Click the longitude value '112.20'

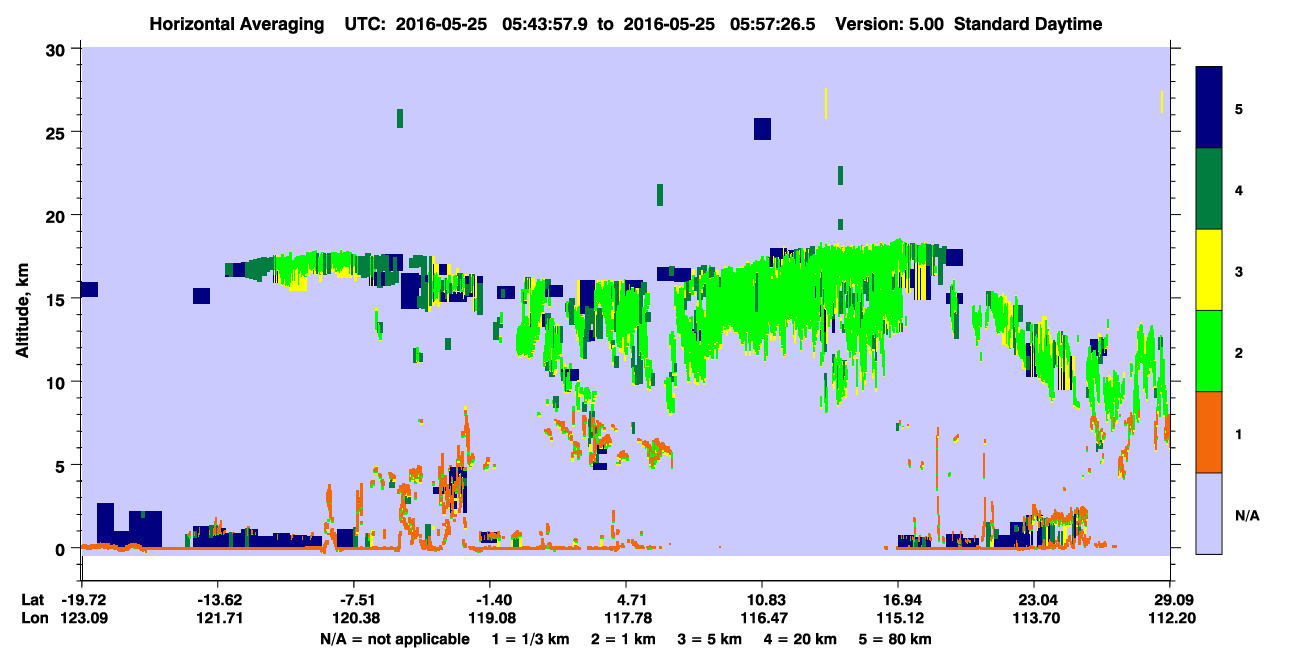[1170, 618]
